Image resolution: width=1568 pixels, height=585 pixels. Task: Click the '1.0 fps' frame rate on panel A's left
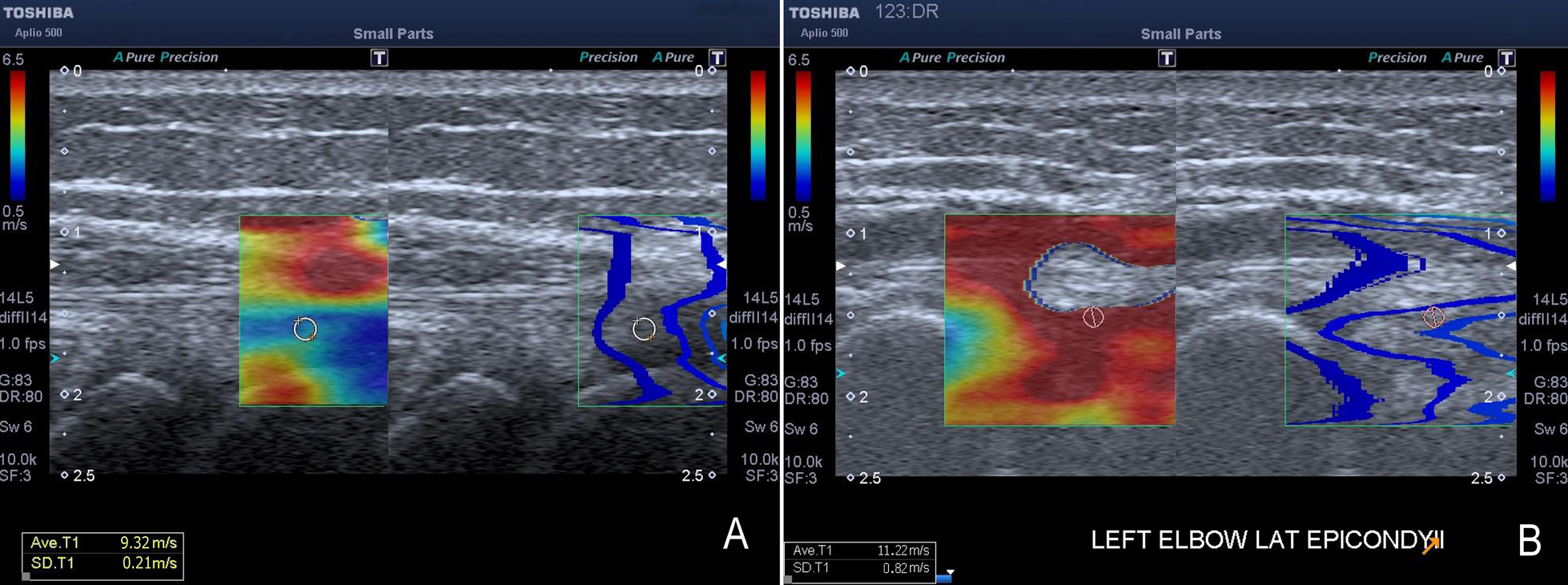[23, 344]
